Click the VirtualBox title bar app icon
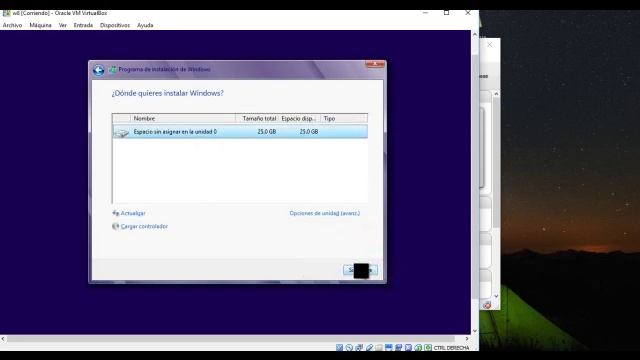 6,13
